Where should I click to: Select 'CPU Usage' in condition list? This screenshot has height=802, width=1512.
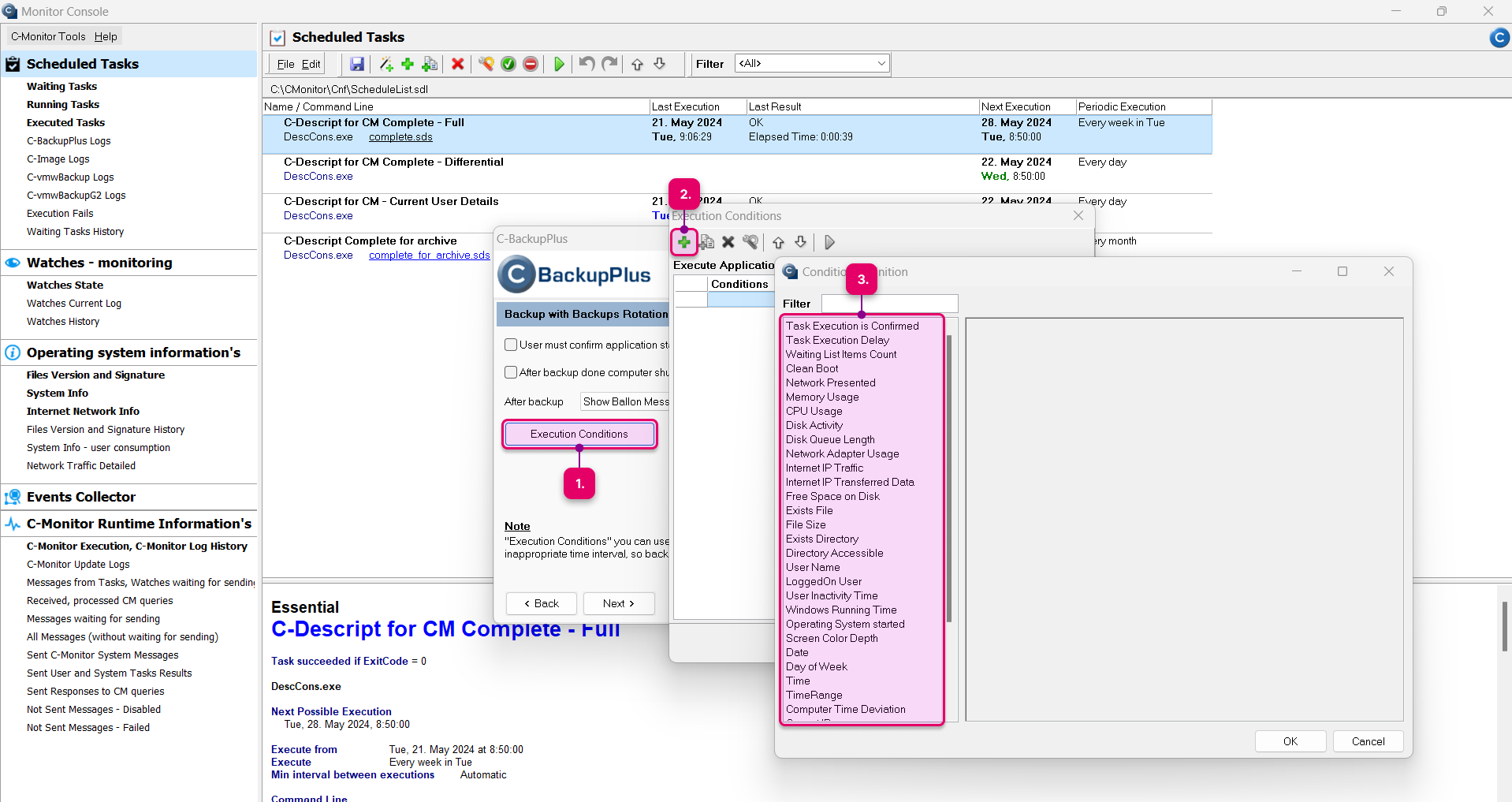(x=814, y=411)
